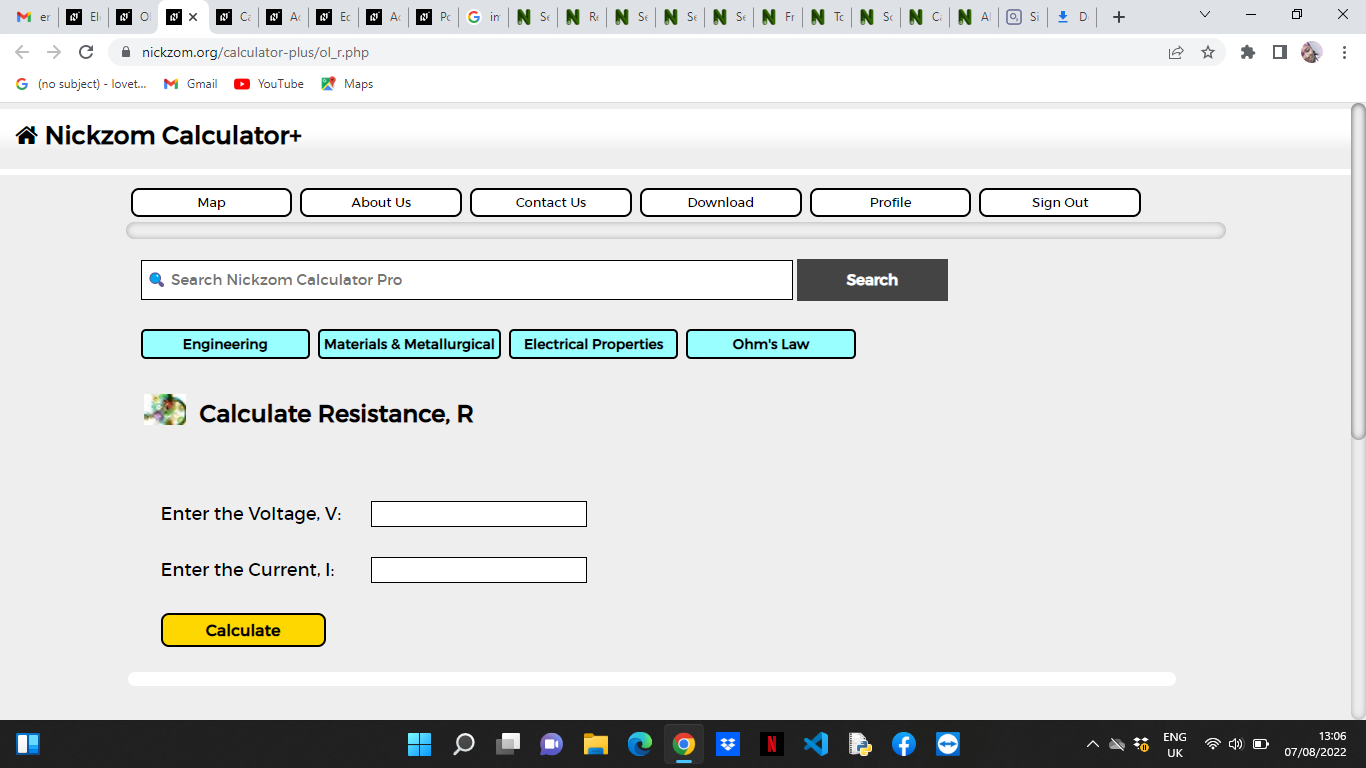Open File Explorer from the taskbar
The height and width of the screenshot is (768, 1366).
click(596, 744)
